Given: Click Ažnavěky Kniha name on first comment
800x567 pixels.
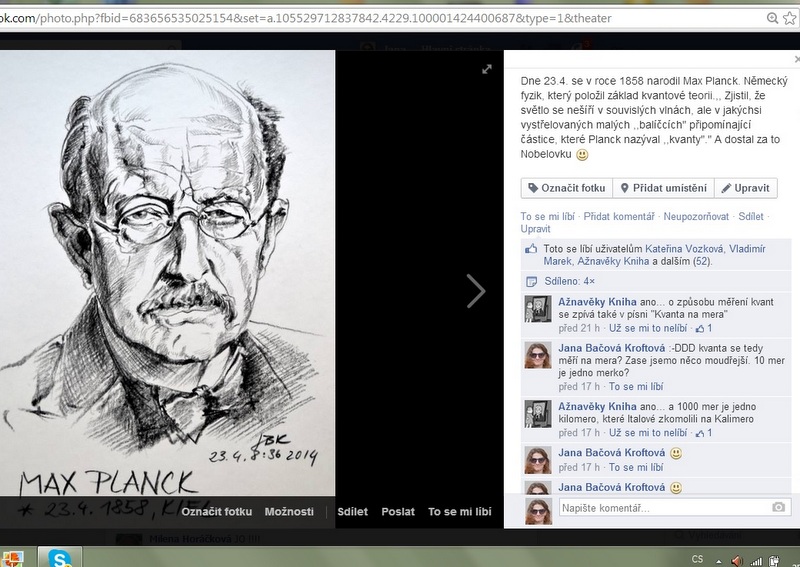Looking at the screenshot, I should click(597, 302).
